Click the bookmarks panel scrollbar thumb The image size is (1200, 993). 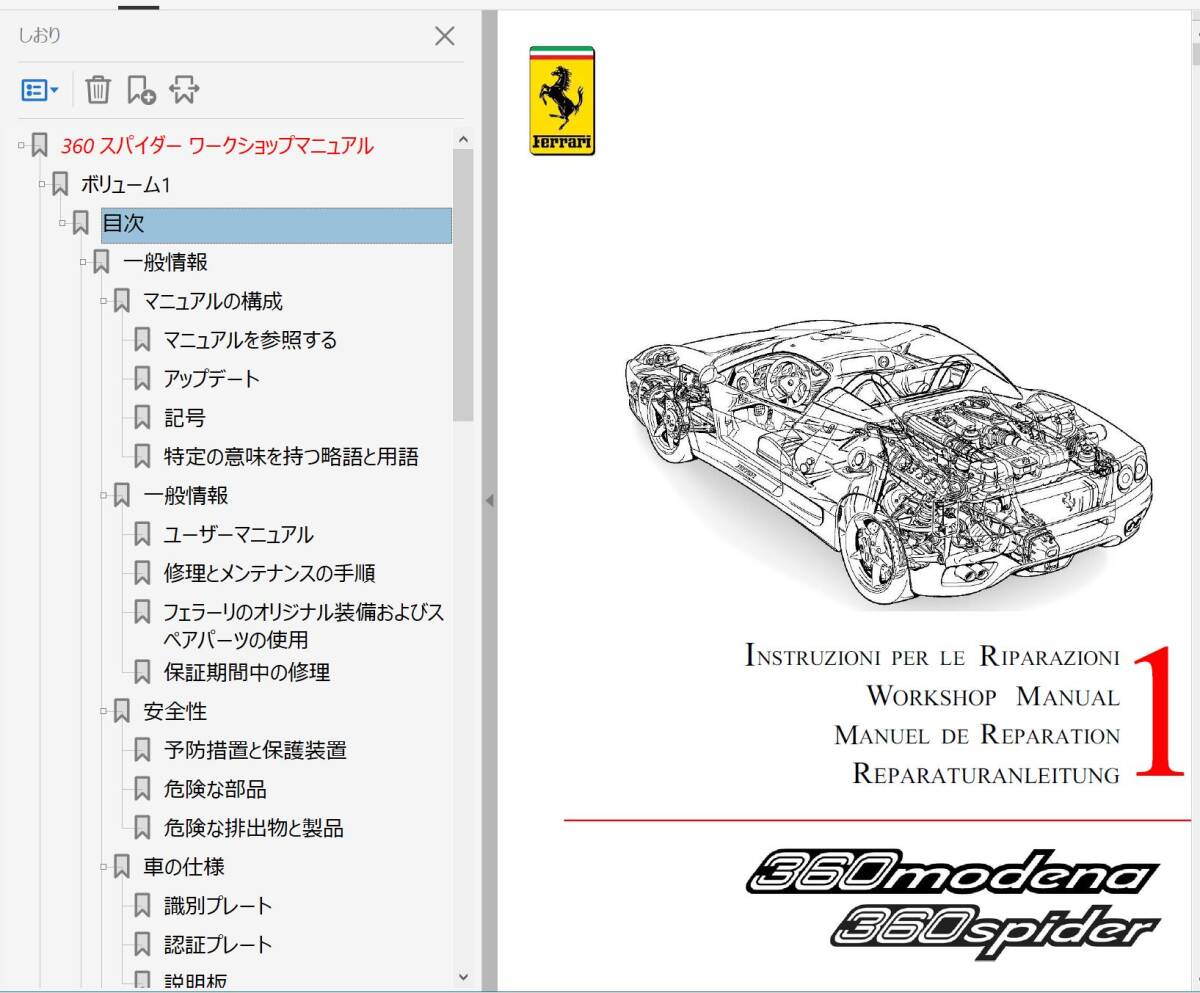tap(463, 285)
